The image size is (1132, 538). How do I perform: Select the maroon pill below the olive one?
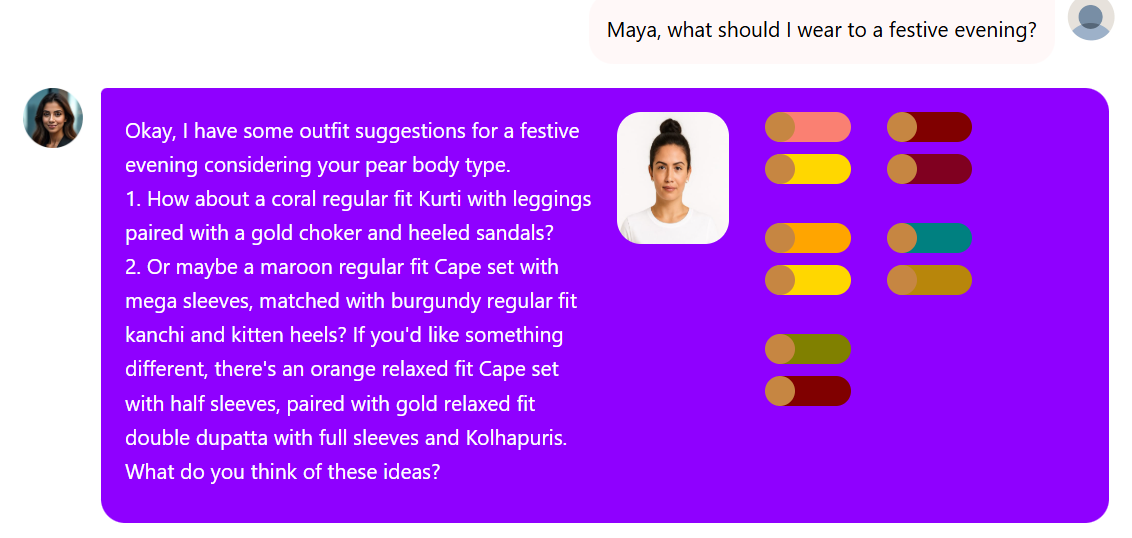(x=808, y=391)
